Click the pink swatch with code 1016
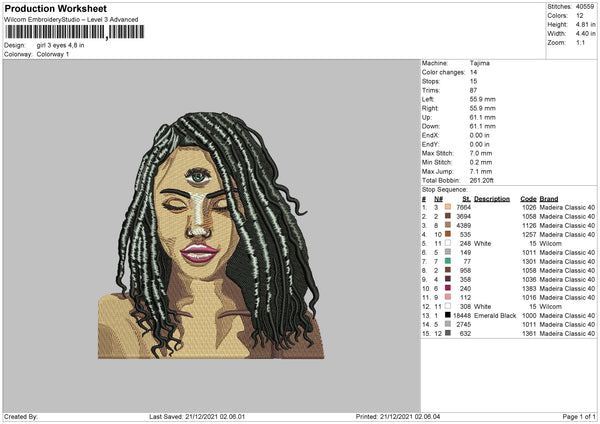 click(448, 297)
